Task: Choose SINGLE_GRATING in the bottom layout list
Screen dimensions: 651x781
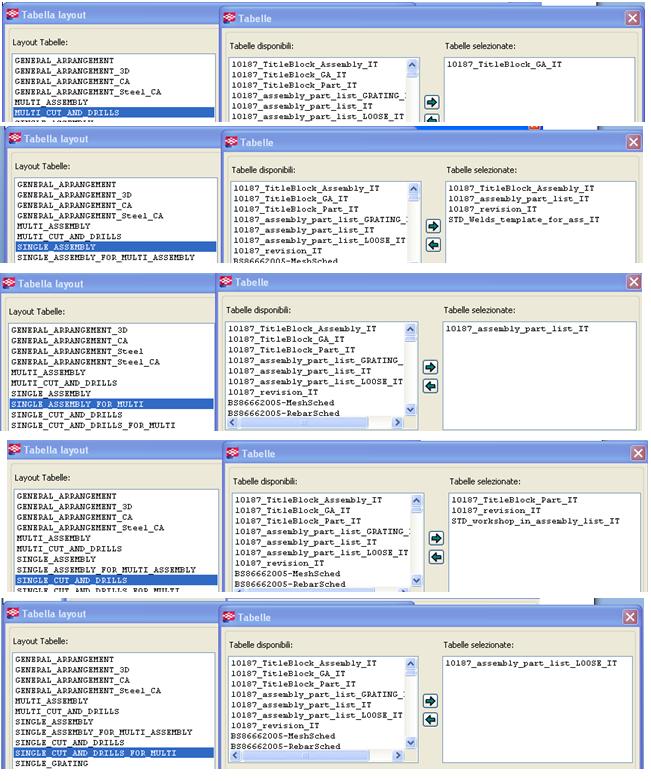Action: point(51,763)
